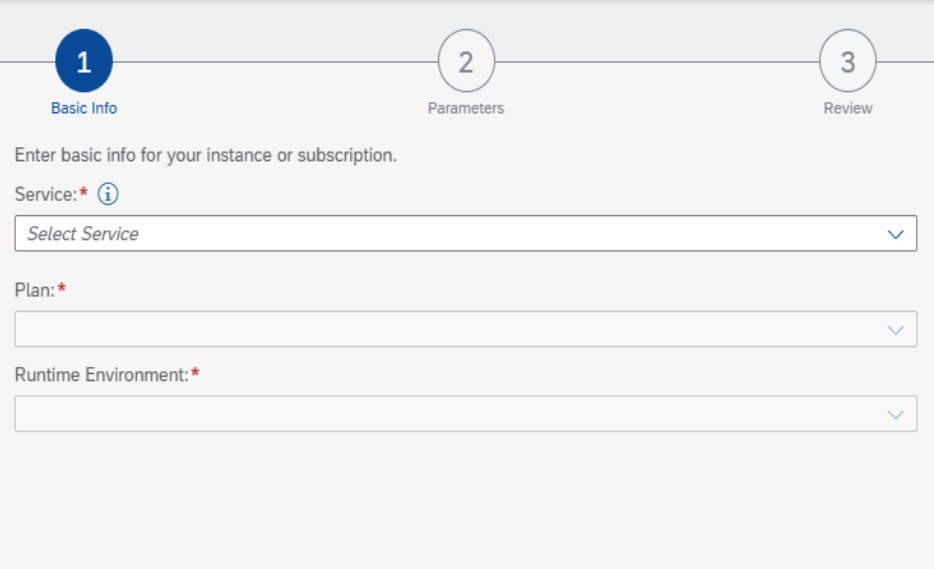Click the 'Enter basic info' instruction text
This screenshot has height=569, width=934.
[206, 156]
